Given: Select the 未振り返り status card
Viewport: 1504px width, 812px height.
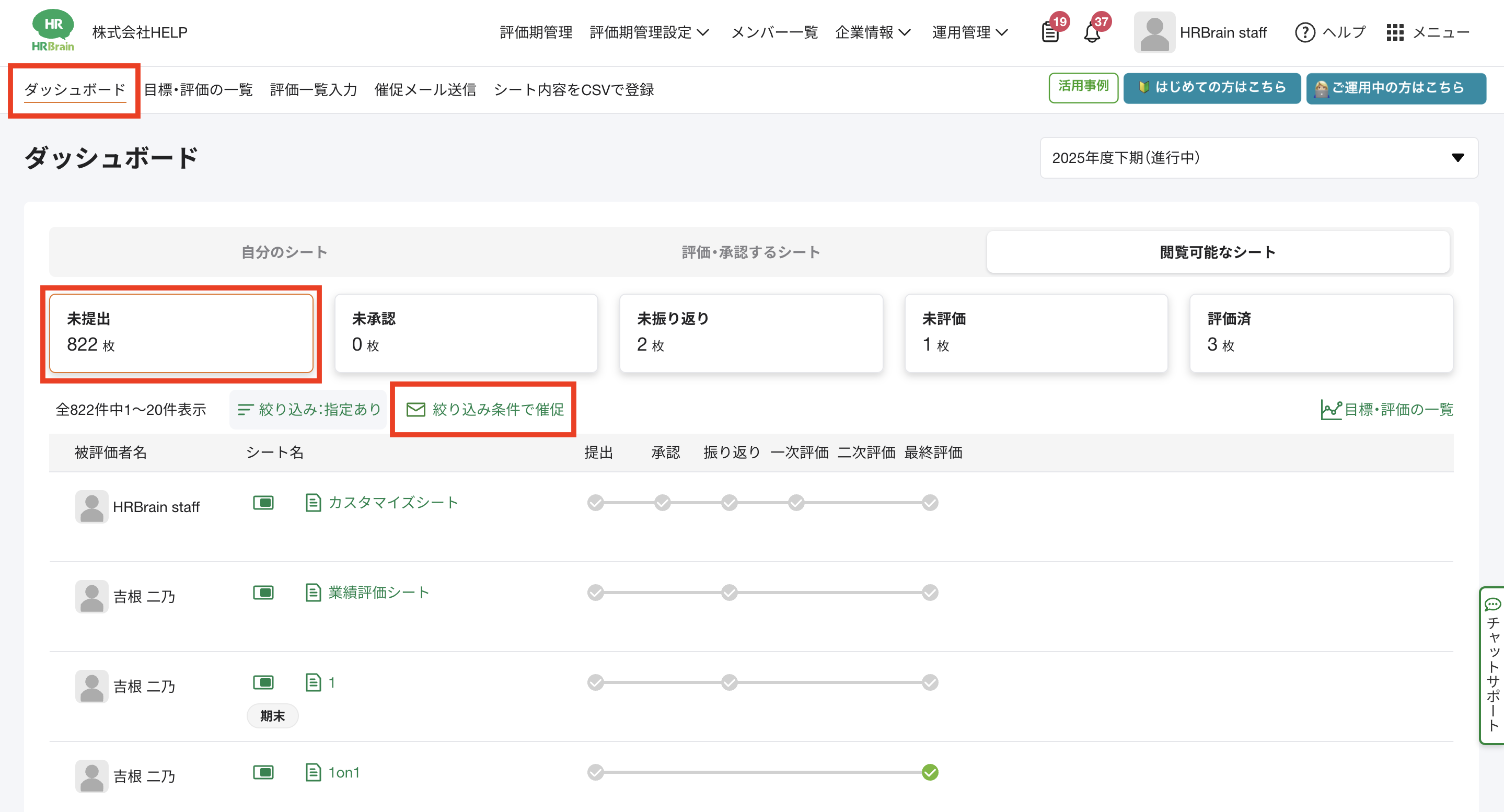Looking at the screenshot, I should coord(750,333).
